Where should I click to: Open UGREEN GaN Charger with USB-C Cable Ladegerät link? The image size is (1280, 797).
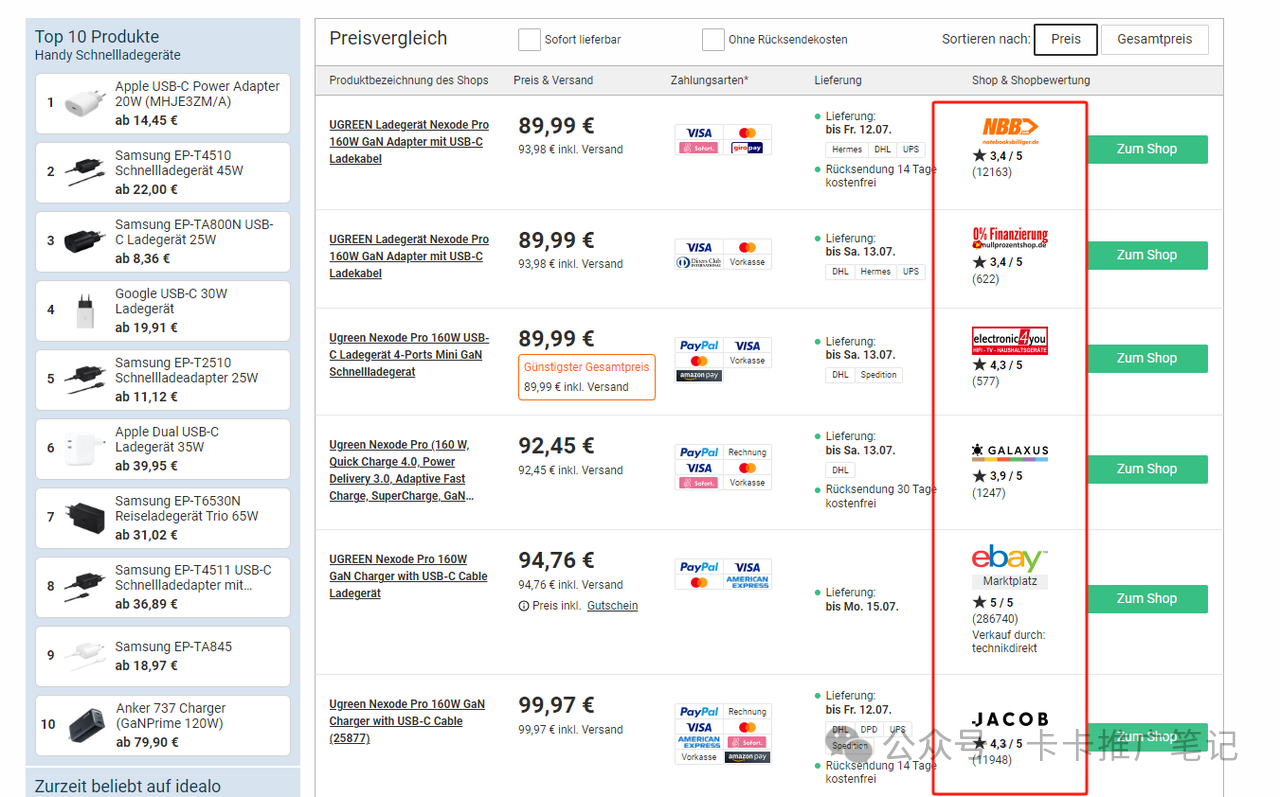coord(408,576)
